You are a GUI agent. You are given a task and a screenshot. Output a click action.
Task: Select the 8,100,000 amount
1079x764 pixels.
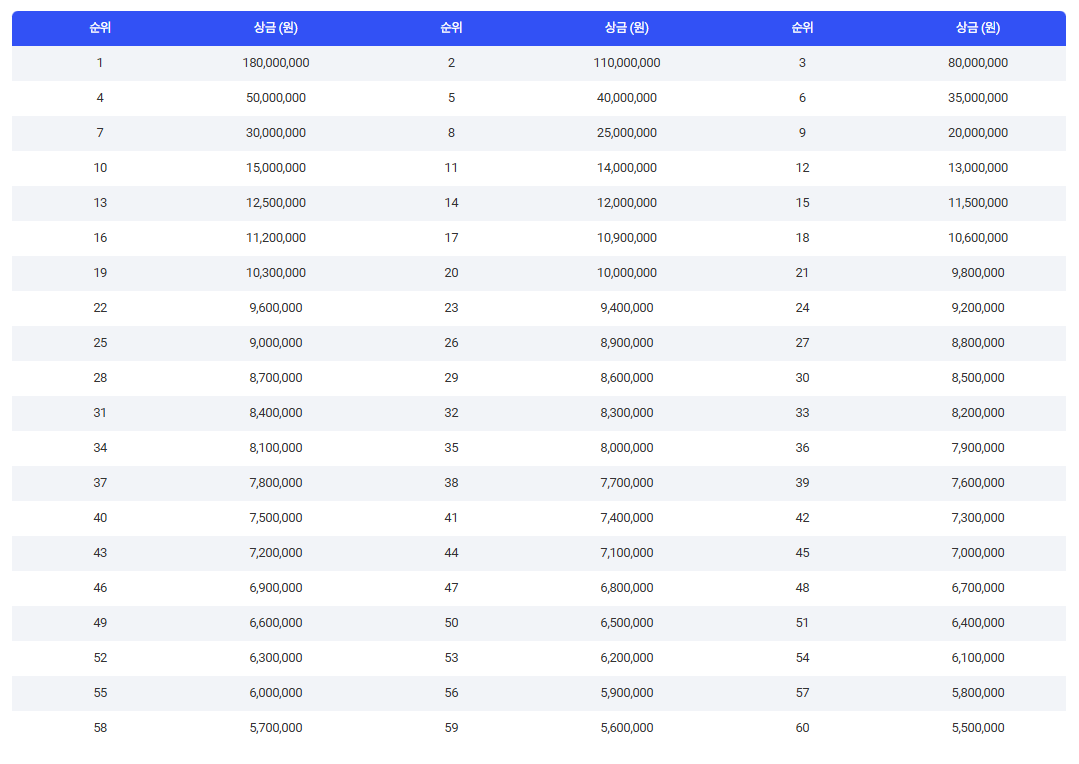275,448
